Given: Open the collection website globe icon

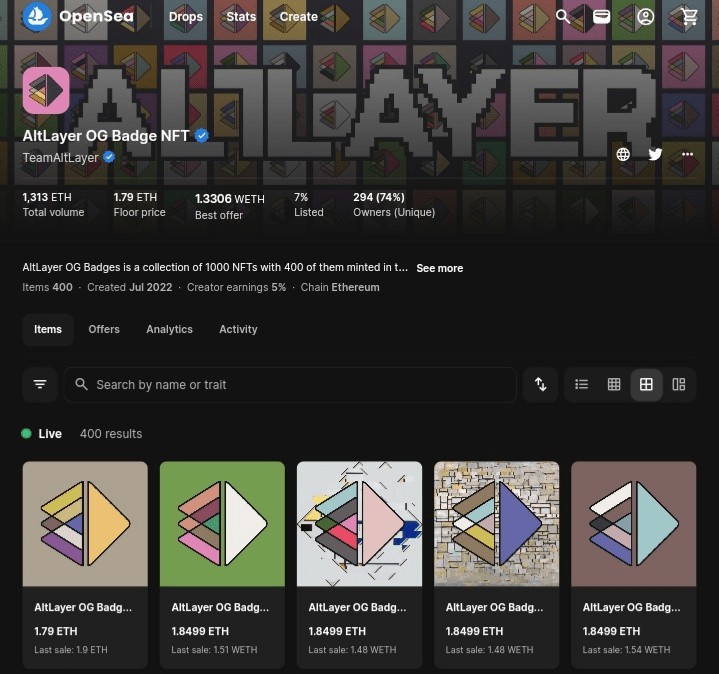Looking at the screenshot, I should [x=623, y=155].
